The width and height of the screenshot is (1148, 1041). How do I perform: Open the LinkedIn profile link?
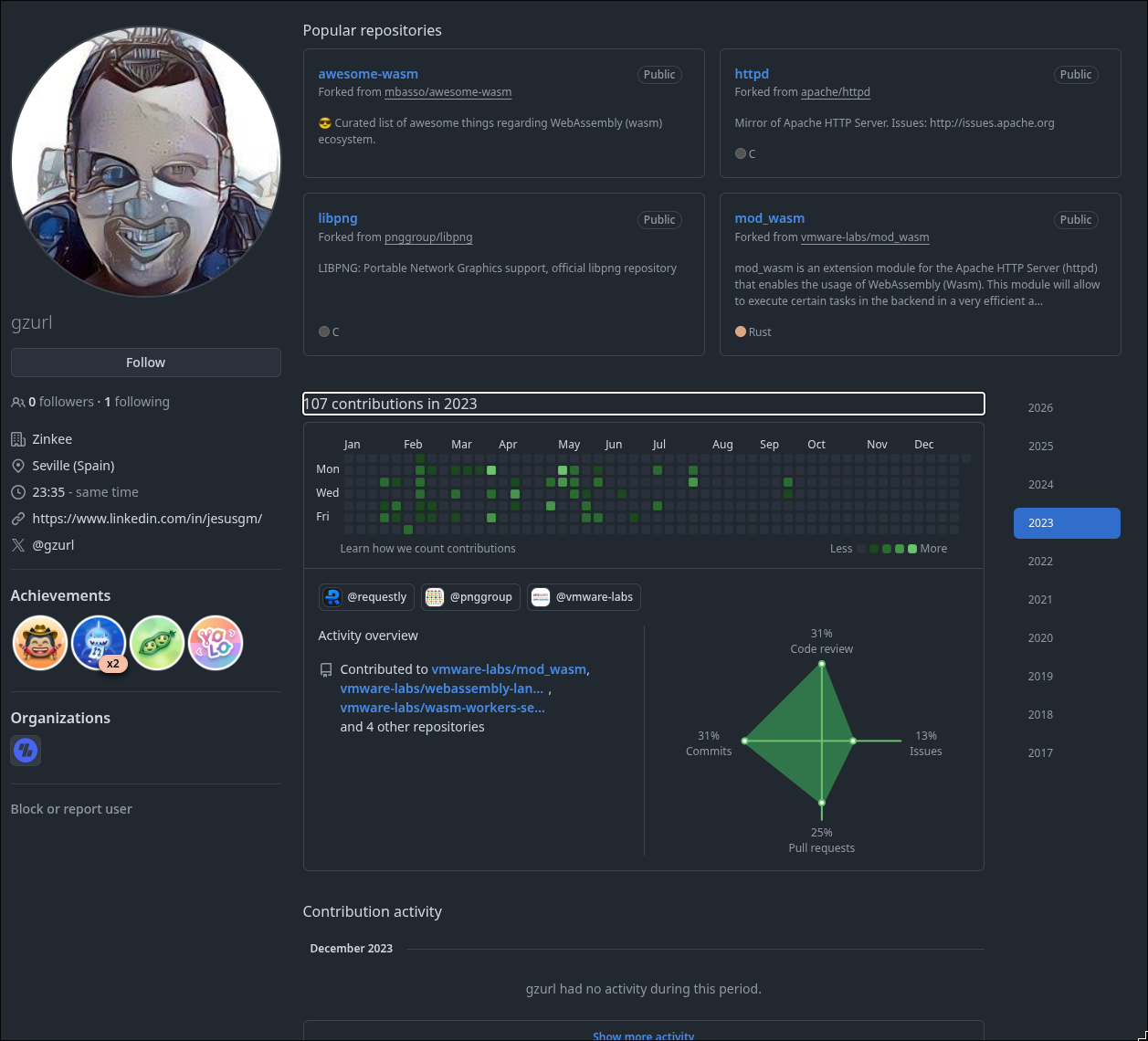[x=147, y=519]
